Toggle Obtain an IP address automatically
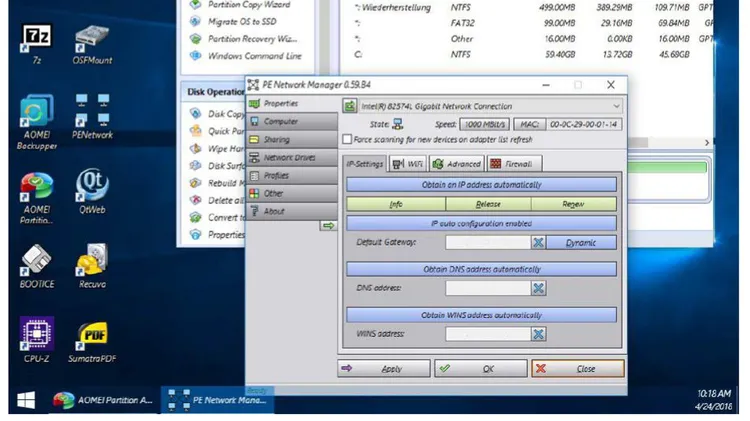This screenshot has height=421, width=750. click(x=481, y=185)
